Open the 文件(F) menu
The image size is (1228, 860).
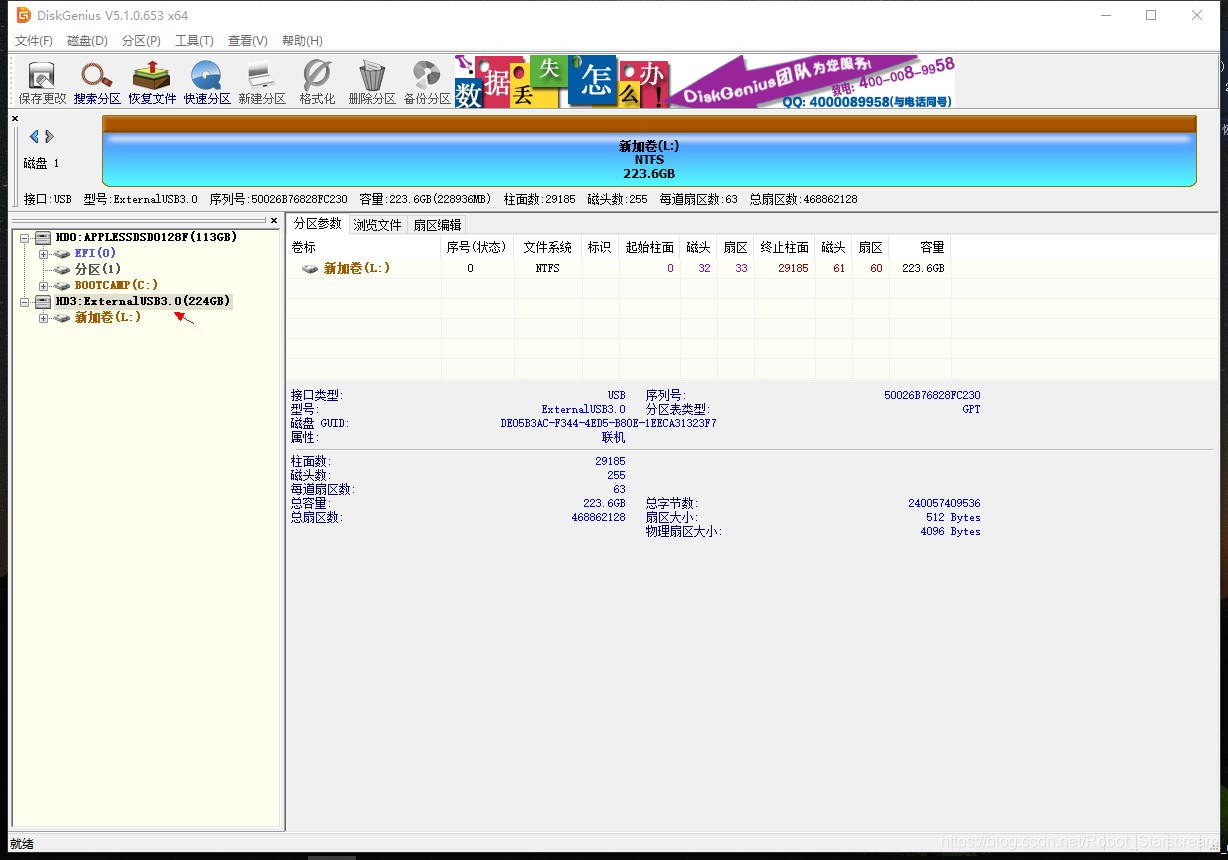tap(34, 41)
